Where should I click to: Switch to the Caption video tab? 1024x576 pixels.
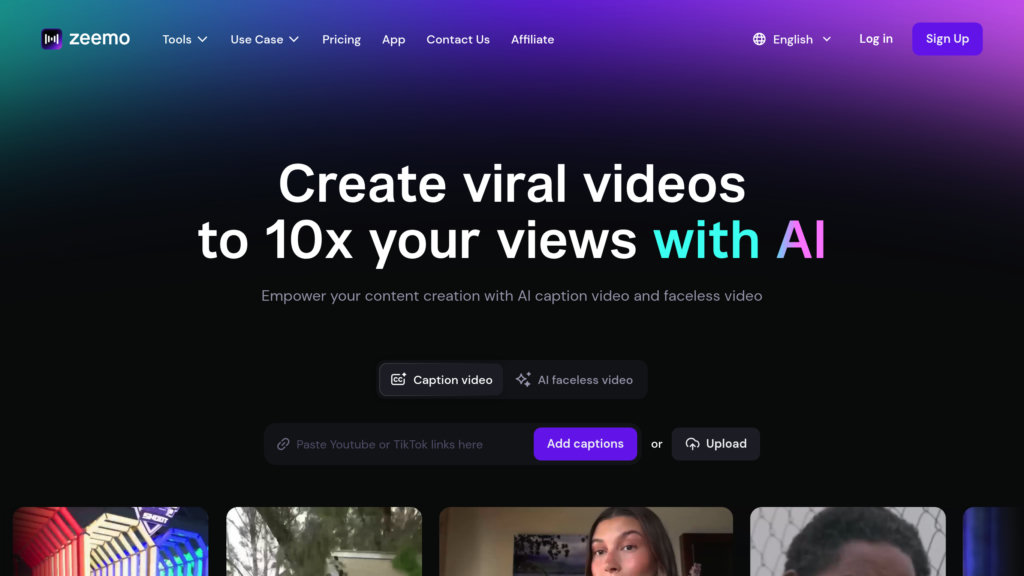441,379
